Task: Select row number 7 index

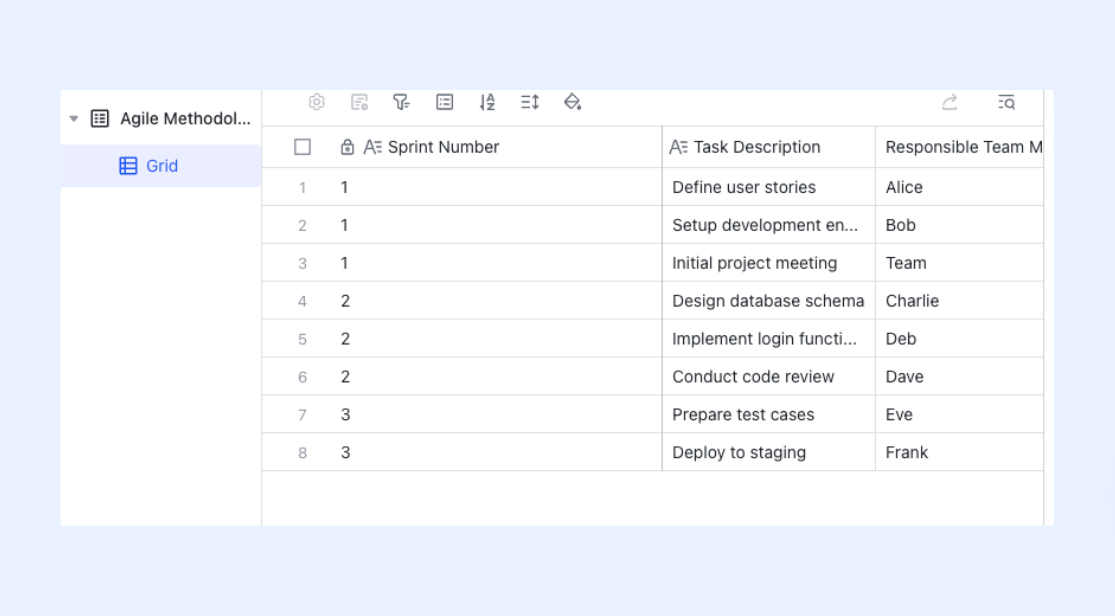Action: 302,415
